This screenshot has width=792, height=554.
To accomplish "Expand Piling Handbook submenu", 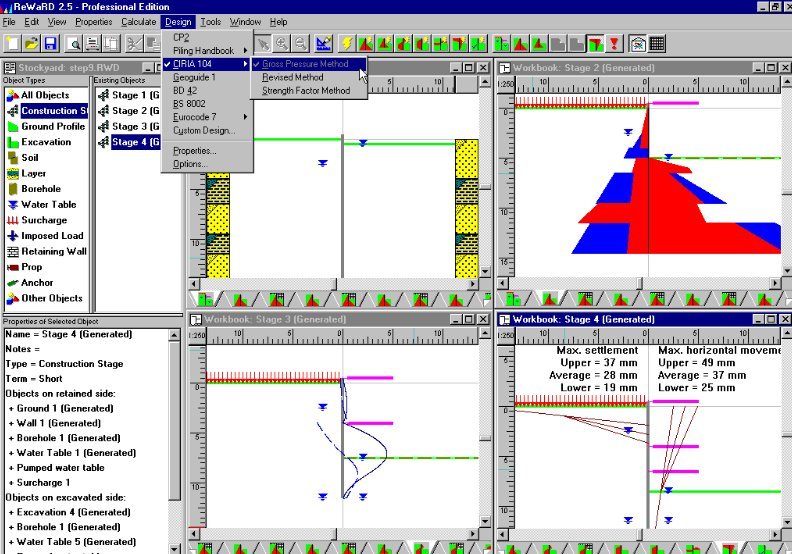I will (x=207, y=51).
